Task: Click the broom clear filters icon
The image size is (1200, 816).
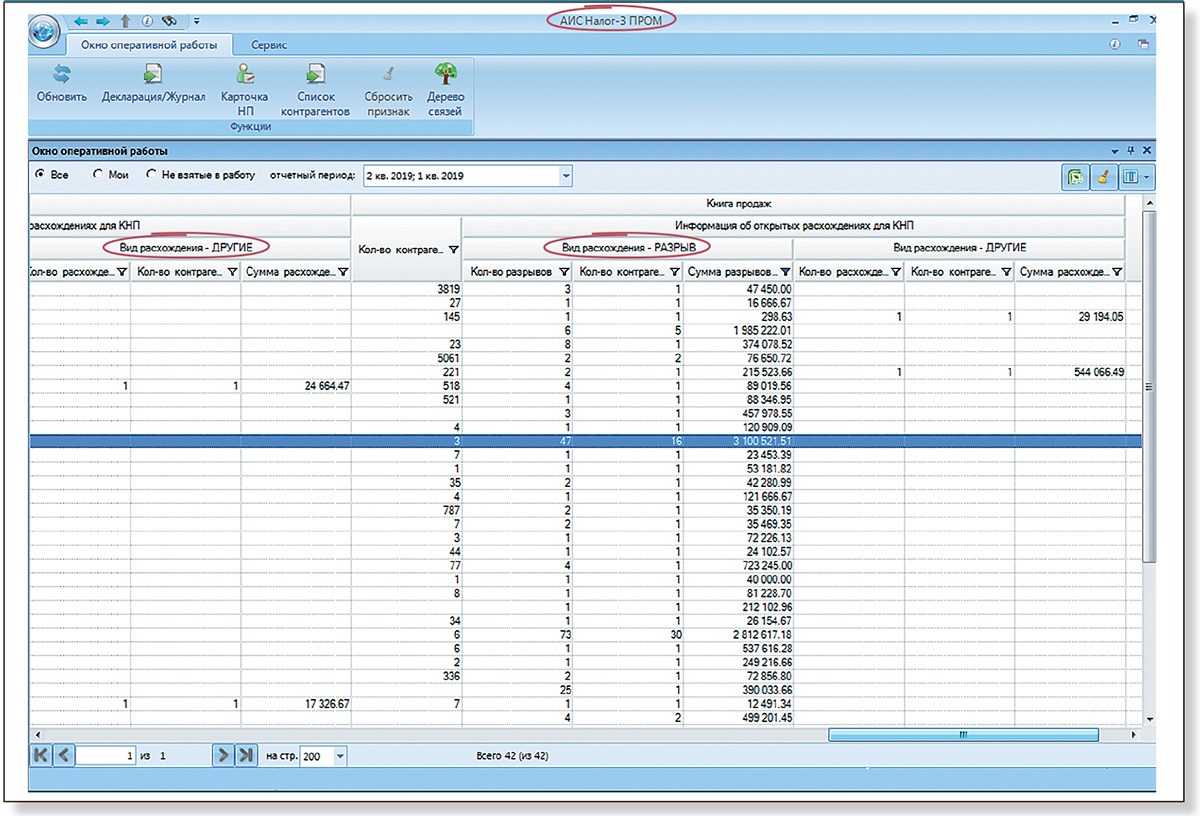Action: tap(1103, 177)
